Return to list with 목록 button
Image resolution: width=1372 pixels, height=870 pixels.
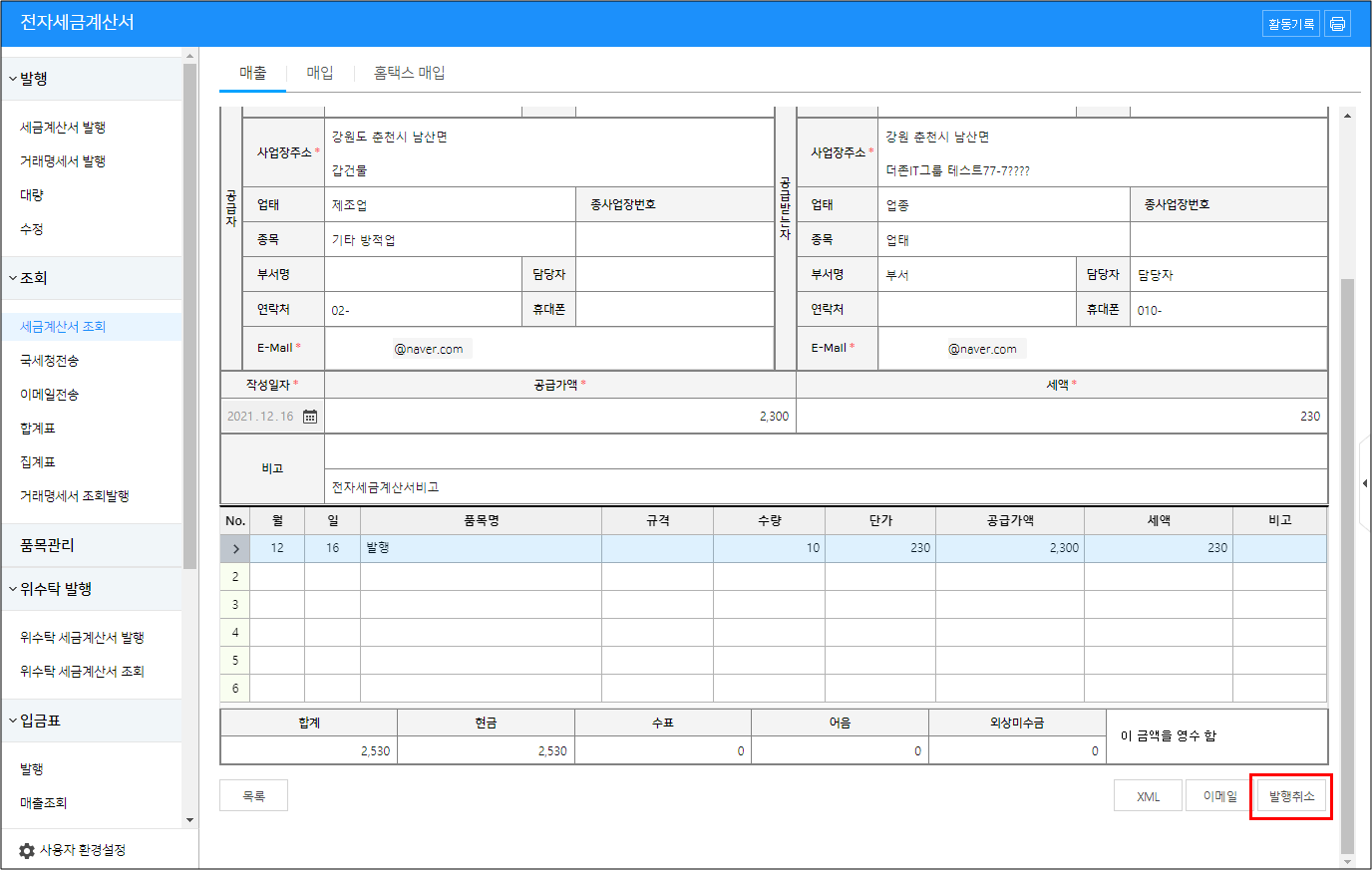click(253, 796)
